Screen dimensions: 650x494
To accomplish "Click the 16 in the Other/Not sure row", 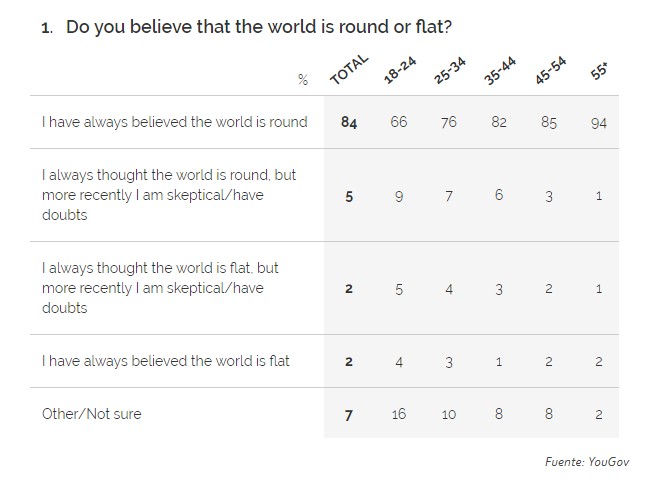I will (x=399, y=414).
